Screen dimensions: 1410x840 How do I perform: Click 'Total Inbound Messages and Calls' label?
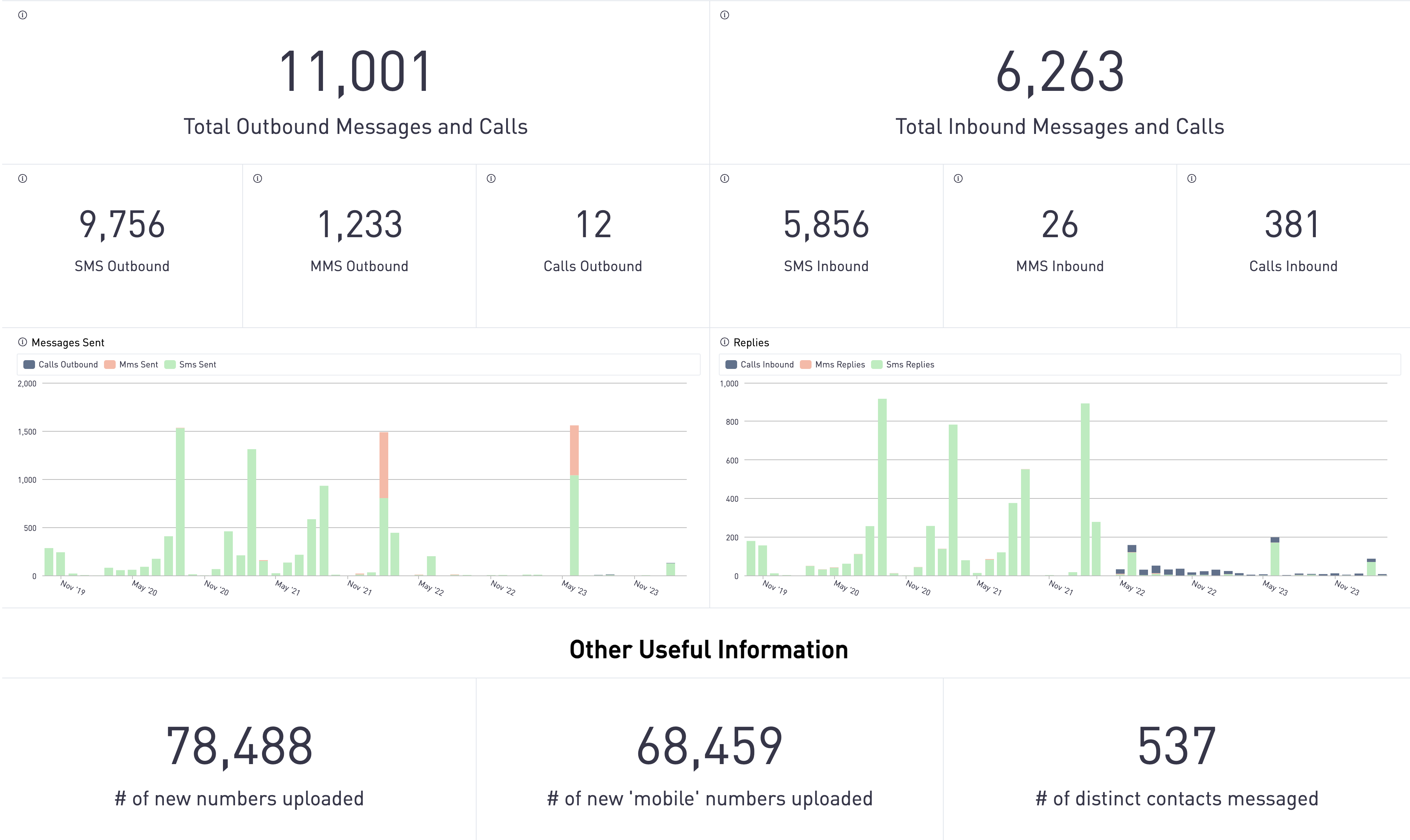[1060, 127]
